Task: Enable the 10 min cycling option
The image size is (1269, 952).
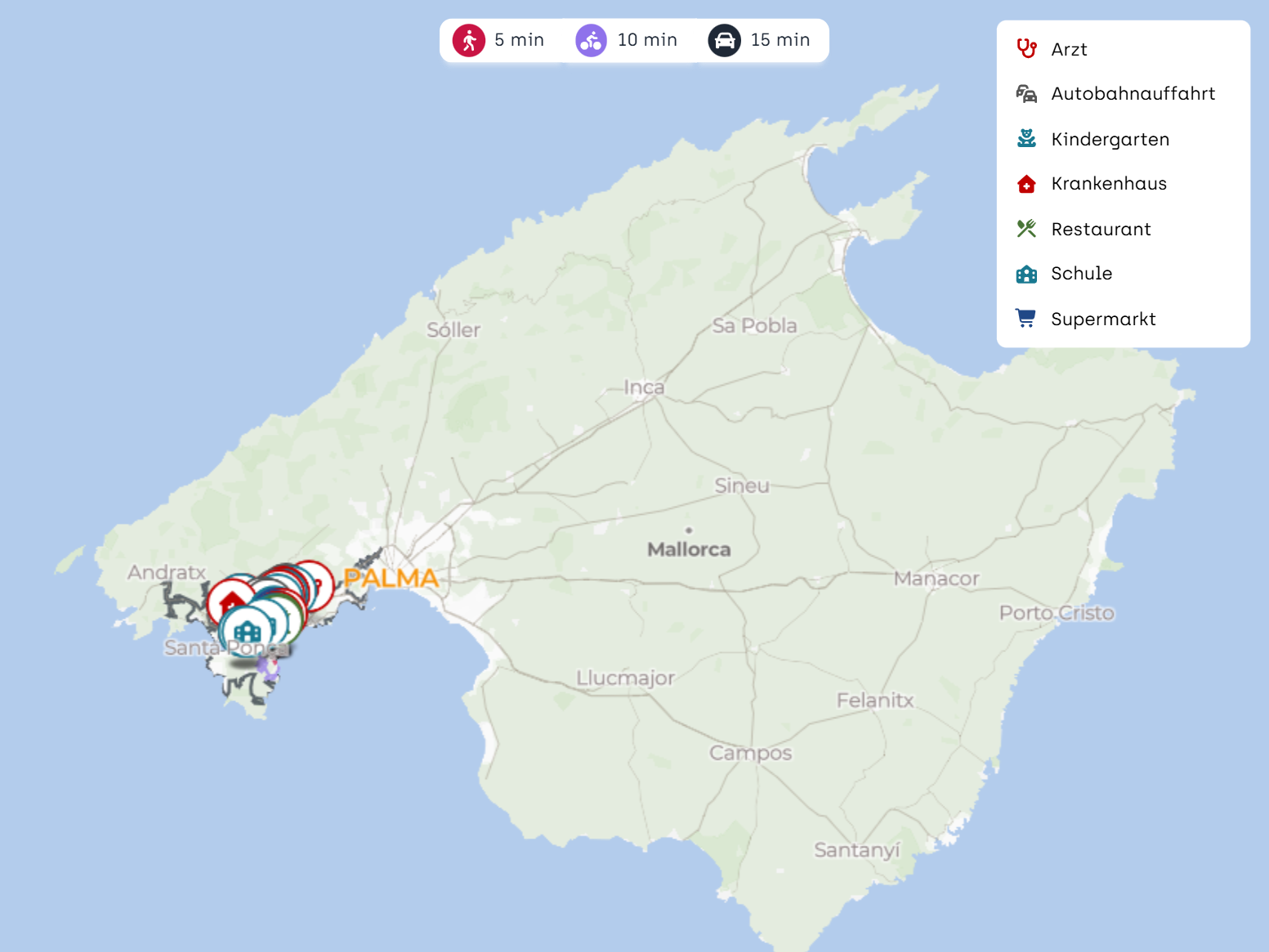Action: pyautogui.click(x=627, y=40)
